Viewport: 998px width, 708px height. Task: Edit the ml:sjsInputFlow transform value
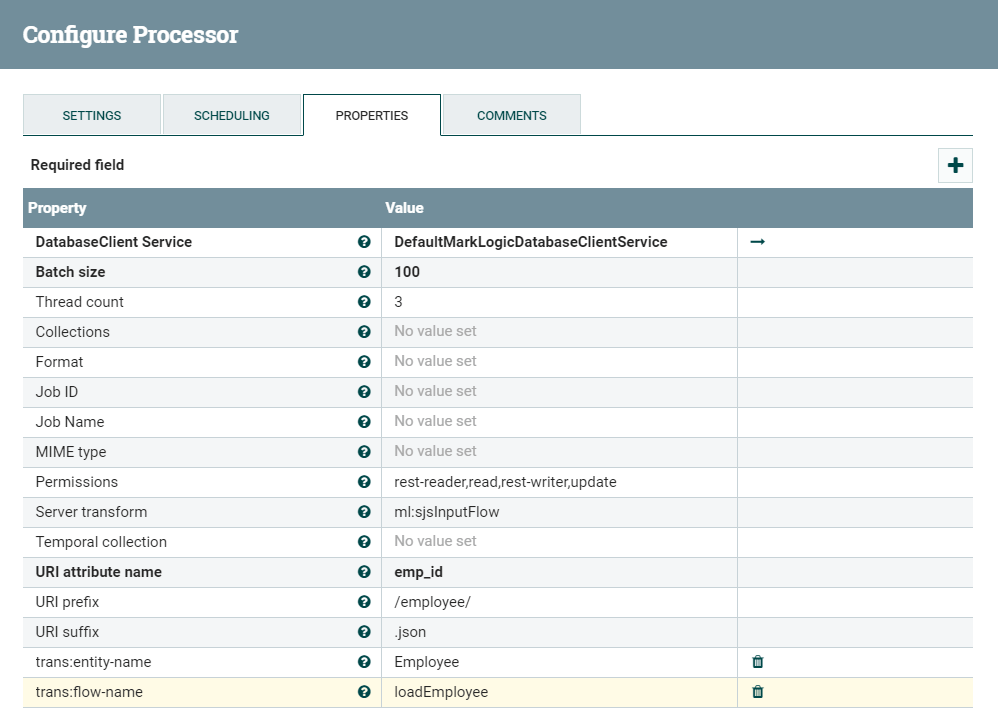click(500, 511)
